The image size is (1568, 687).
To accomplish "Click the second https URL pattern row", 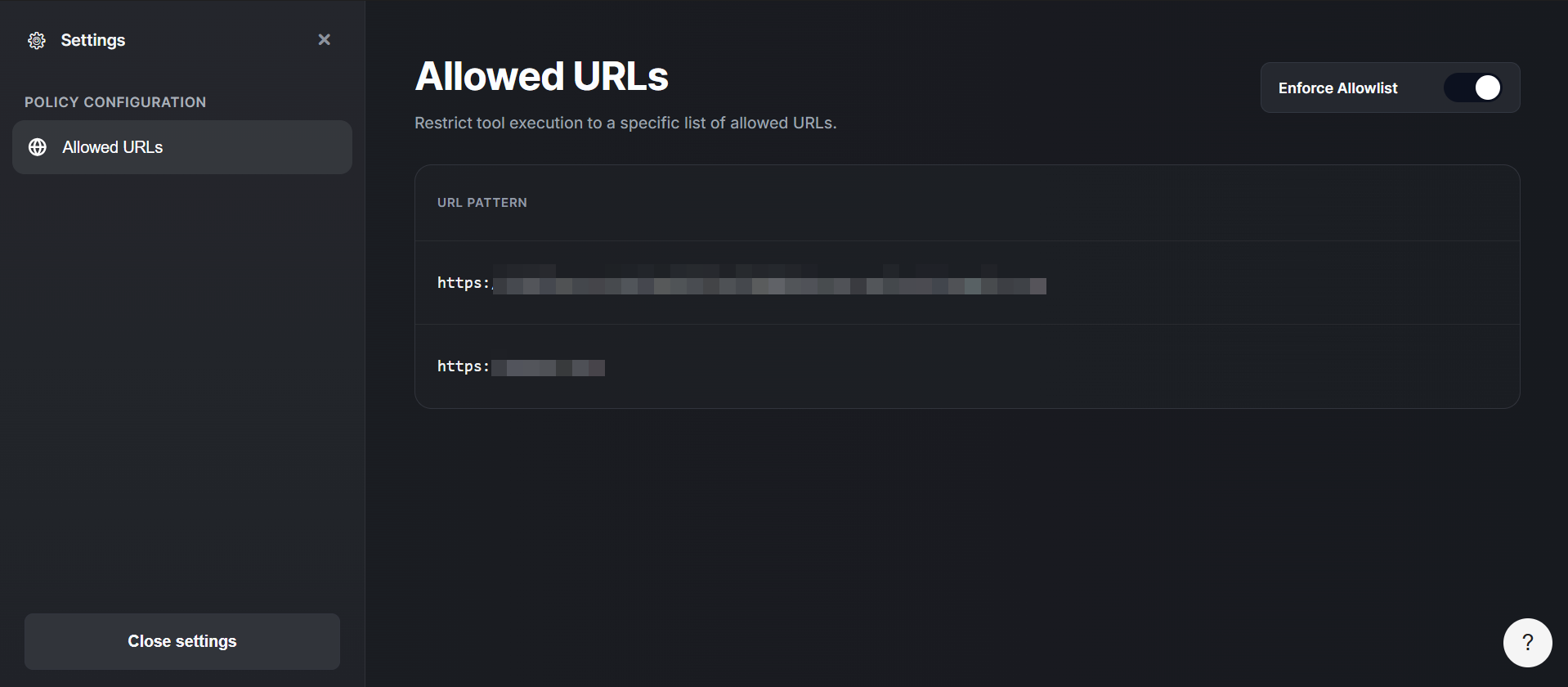I will click(967, 366).
